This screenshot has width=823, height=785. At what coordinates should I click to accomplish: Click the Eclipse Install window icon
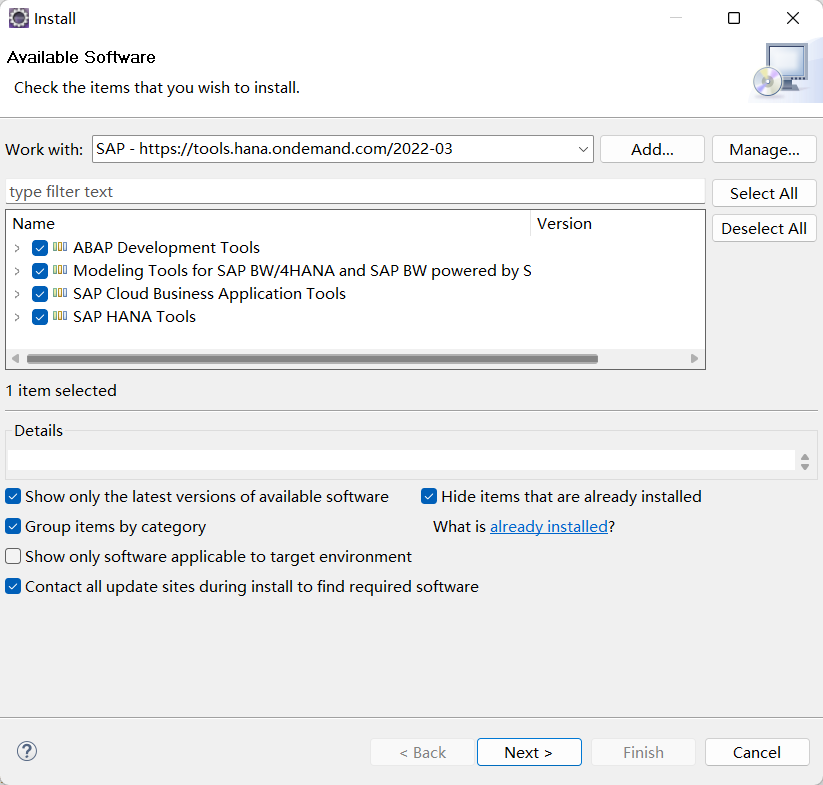click(19, 18)
